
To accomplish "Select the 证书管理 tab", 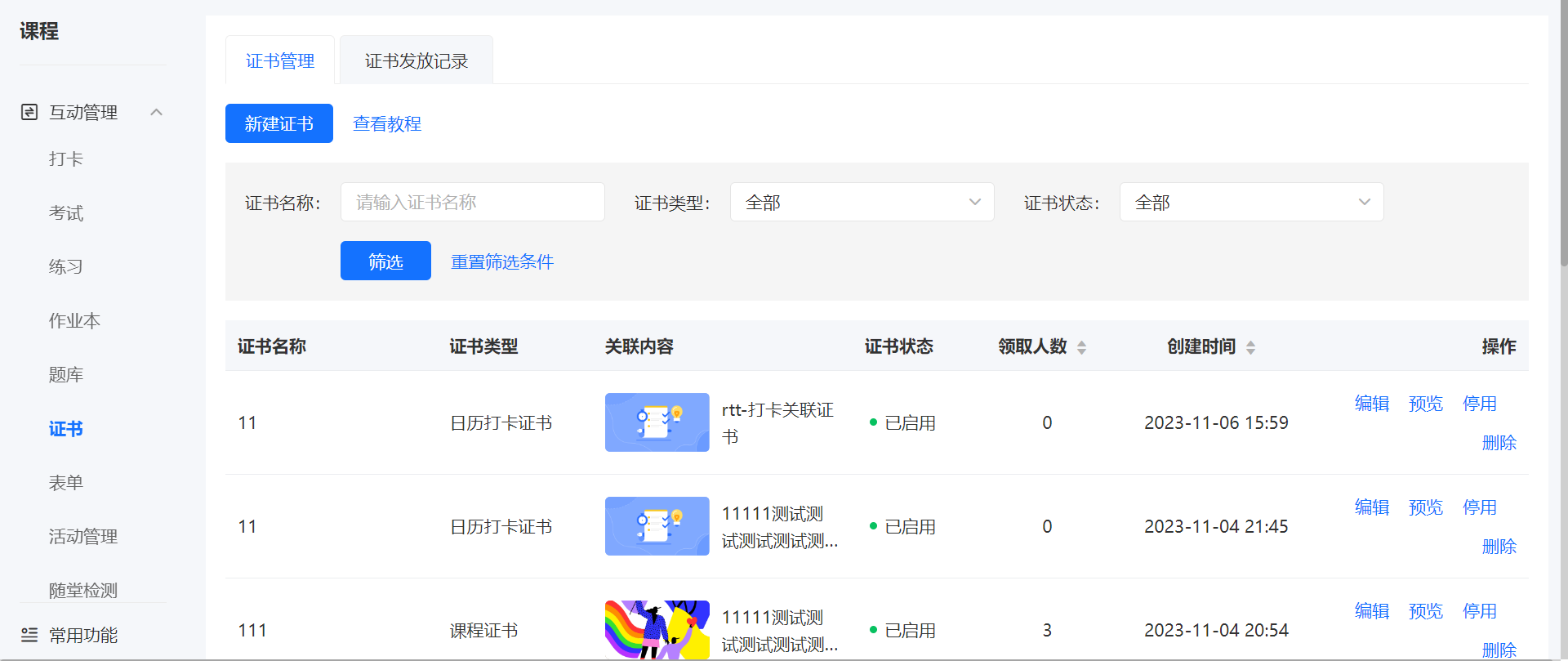I will click(x=280, y=60).
